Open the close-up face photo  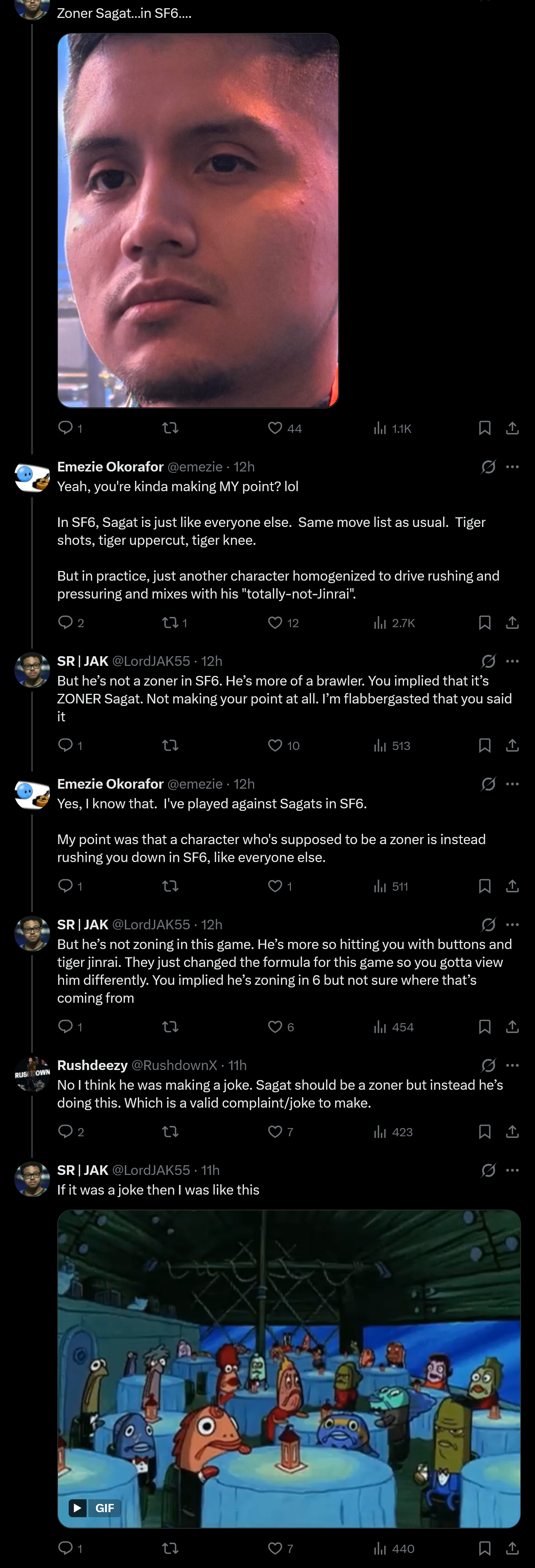pos(198,221)
